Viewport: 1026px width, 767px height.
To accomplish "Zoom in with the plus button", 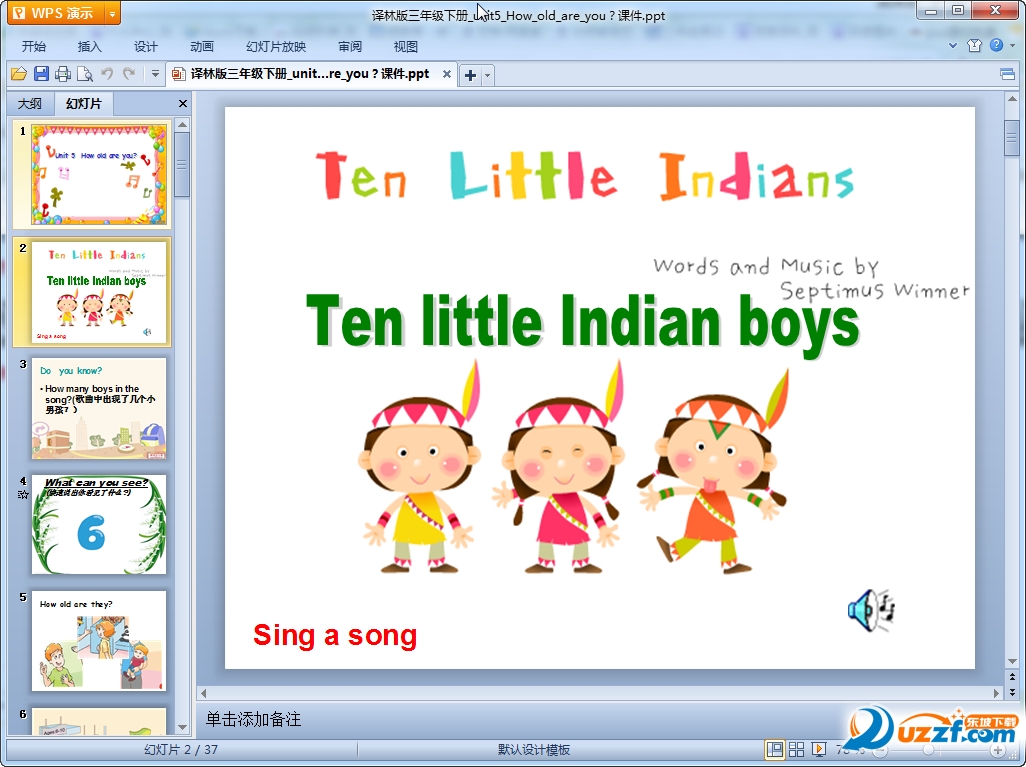I will click(997, 750).
